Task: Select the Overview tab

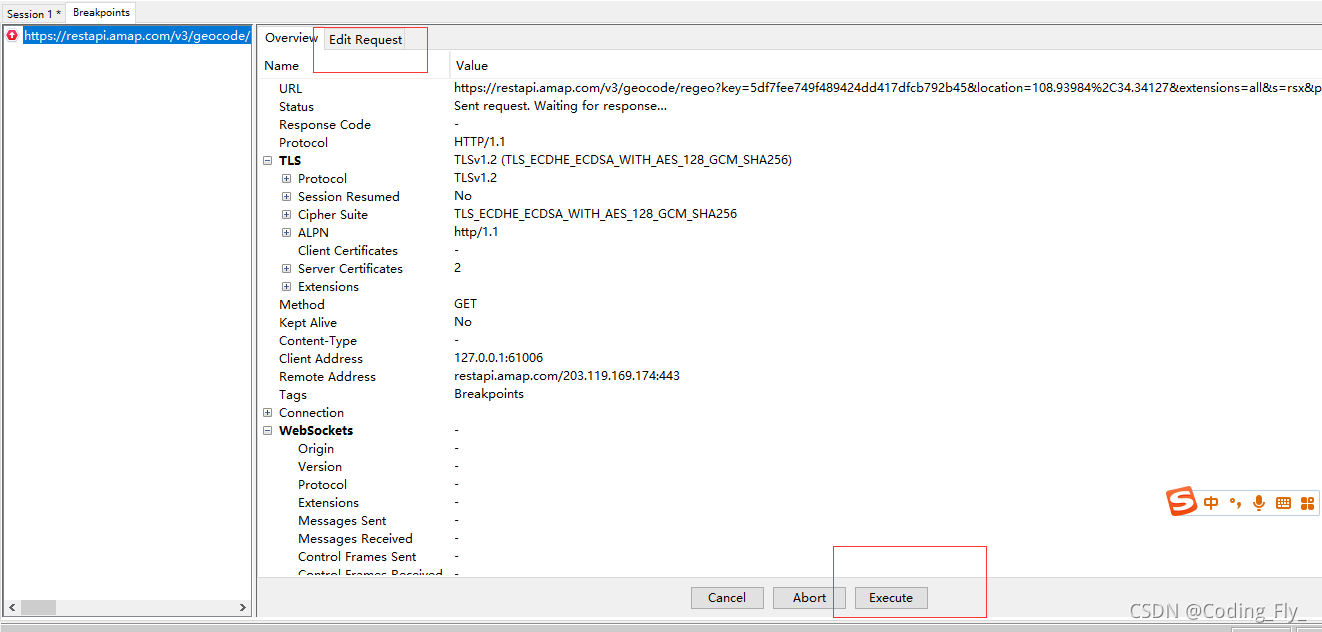Action: pos(291,38)
